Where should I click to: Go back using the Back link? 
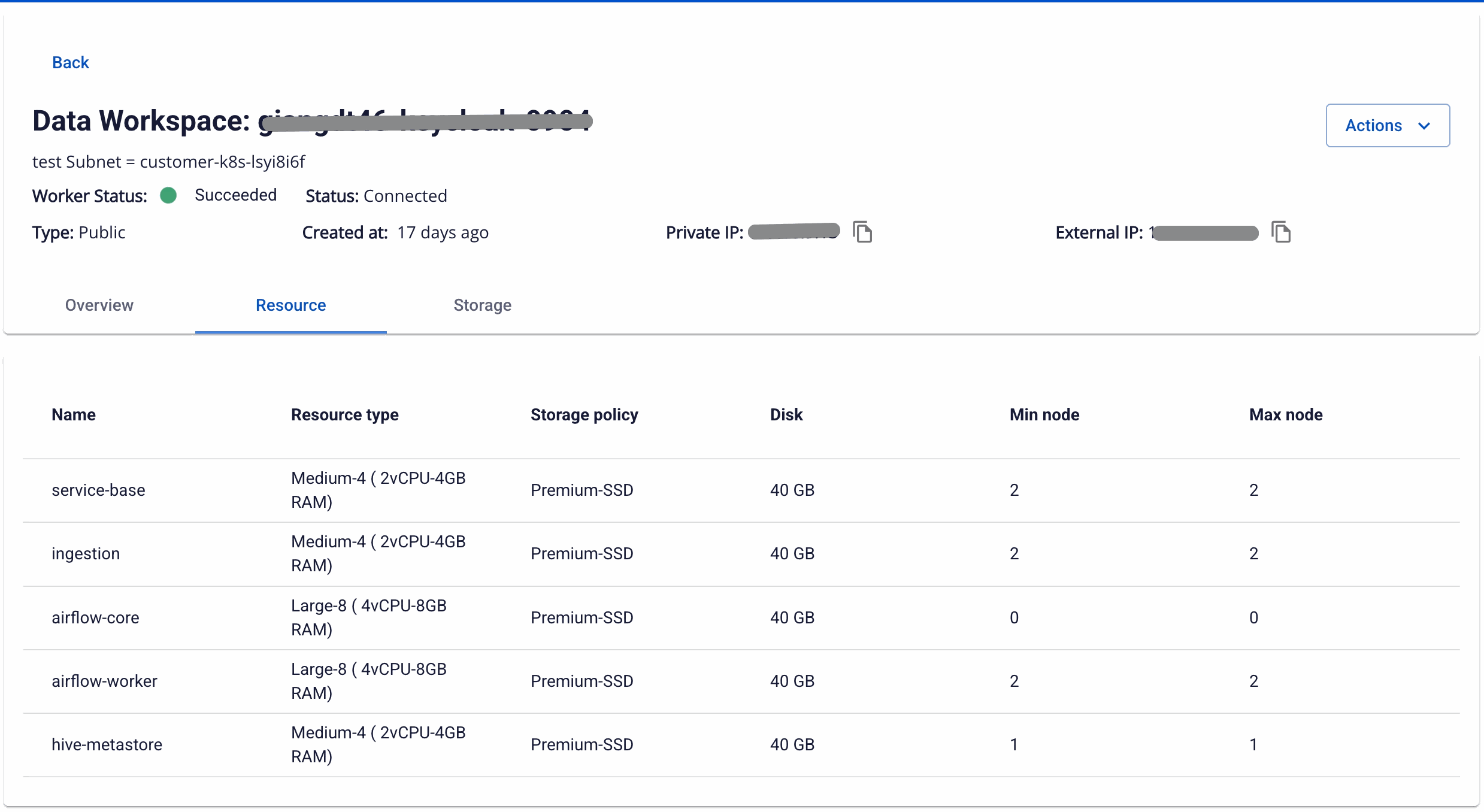click(70, 62)
